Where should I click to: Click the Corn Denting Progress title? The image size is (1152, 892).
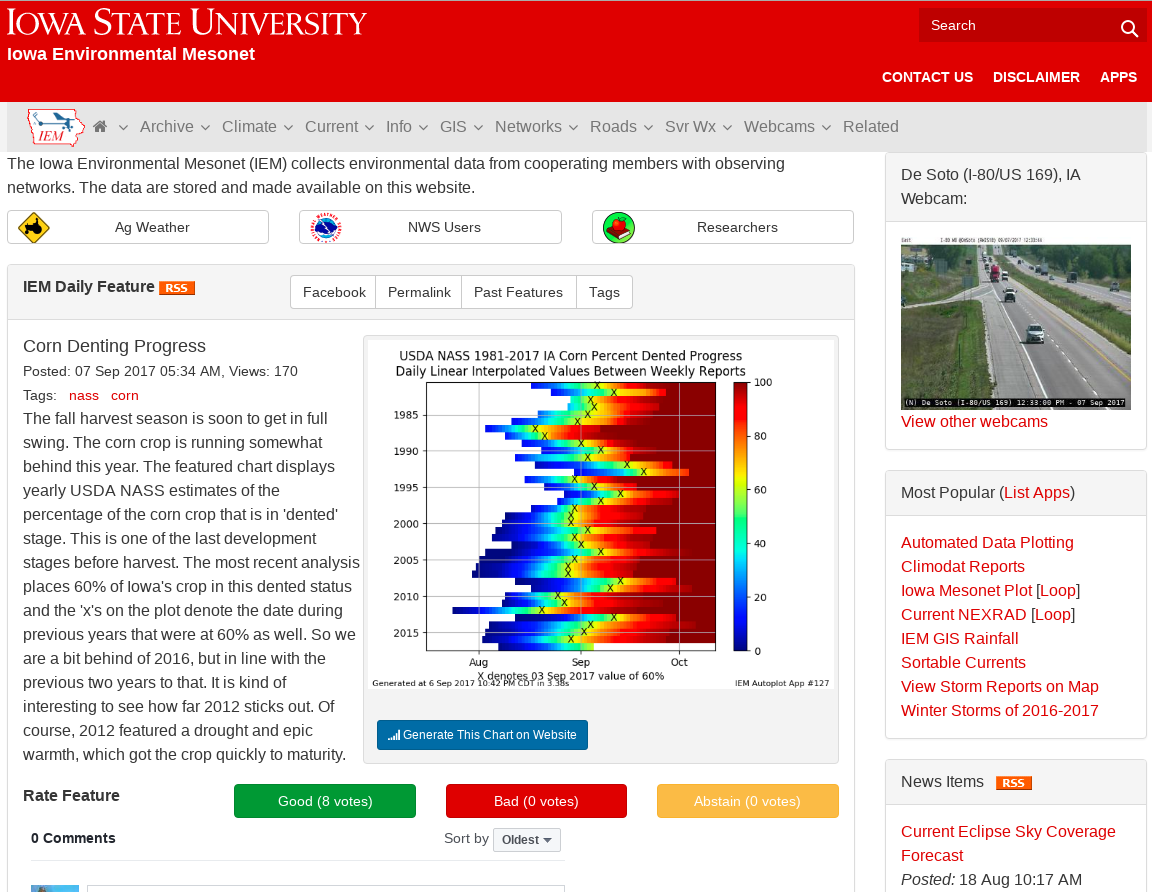click(x=114, y=346)
